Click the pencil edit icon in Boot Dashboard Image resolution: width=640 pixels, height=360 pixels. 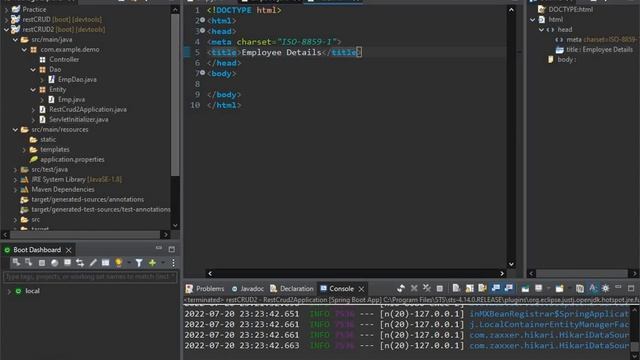coord(93,263)
